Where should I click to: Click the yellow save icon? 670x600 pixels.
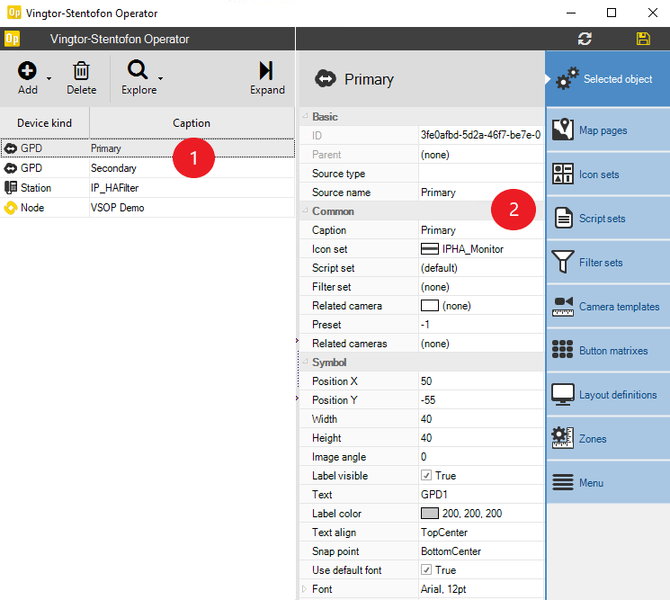[643, 39]
